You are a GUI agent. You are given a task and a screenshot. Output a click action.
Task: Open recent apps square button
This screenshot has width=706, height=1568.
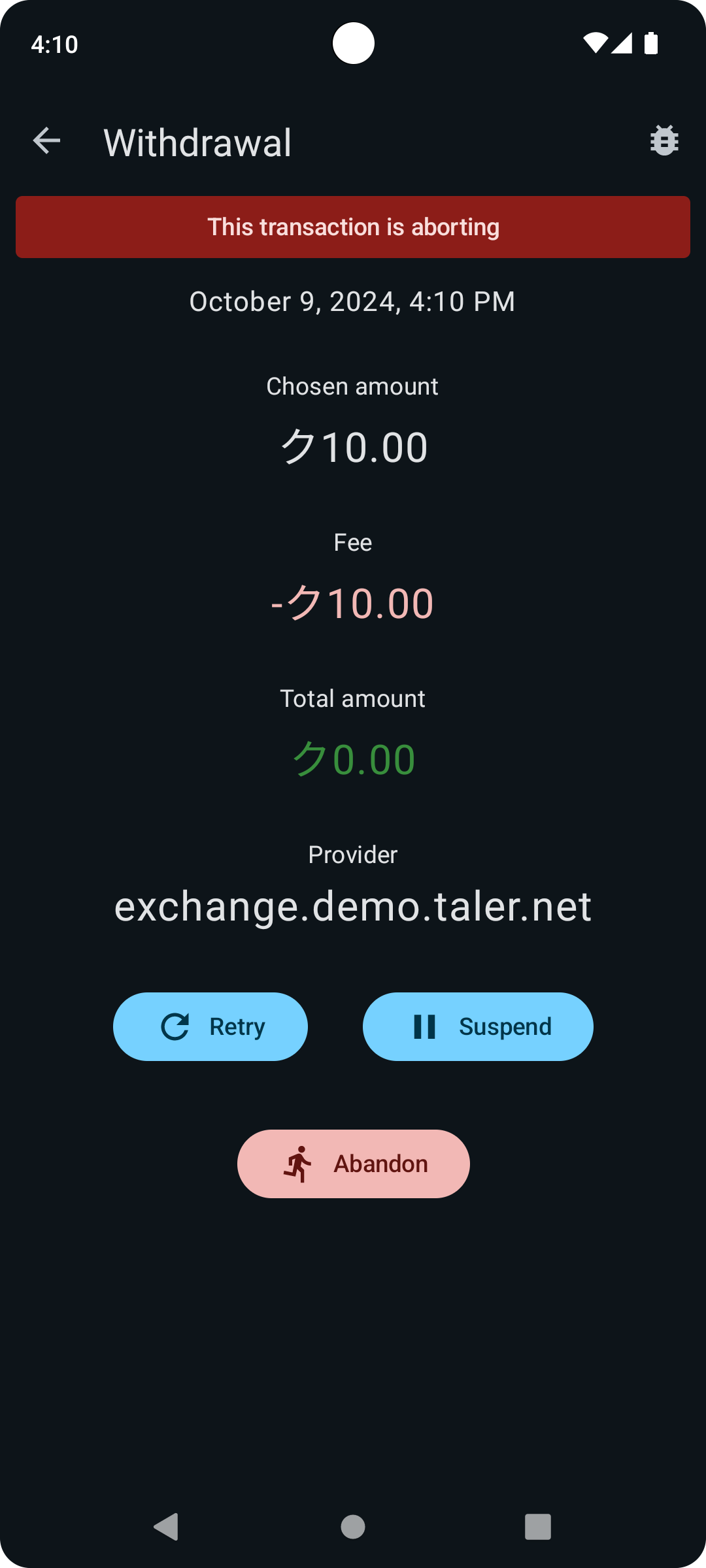(537, 1527)
